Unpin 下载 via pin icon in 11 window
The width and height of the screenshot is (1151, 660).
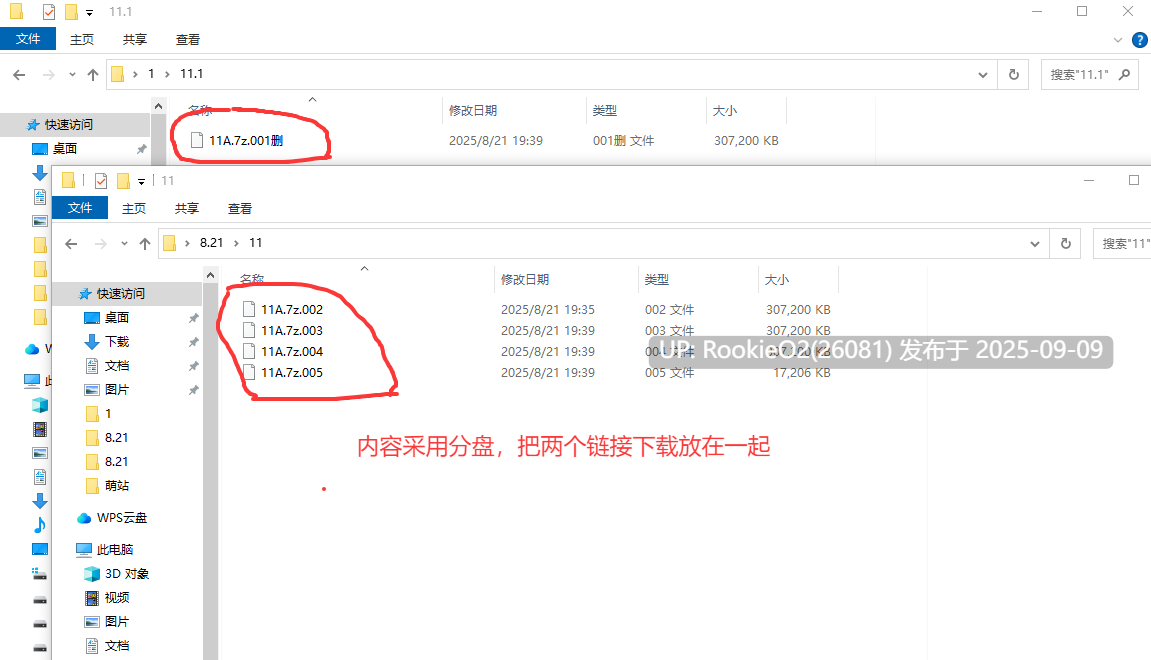pos(193,342)
